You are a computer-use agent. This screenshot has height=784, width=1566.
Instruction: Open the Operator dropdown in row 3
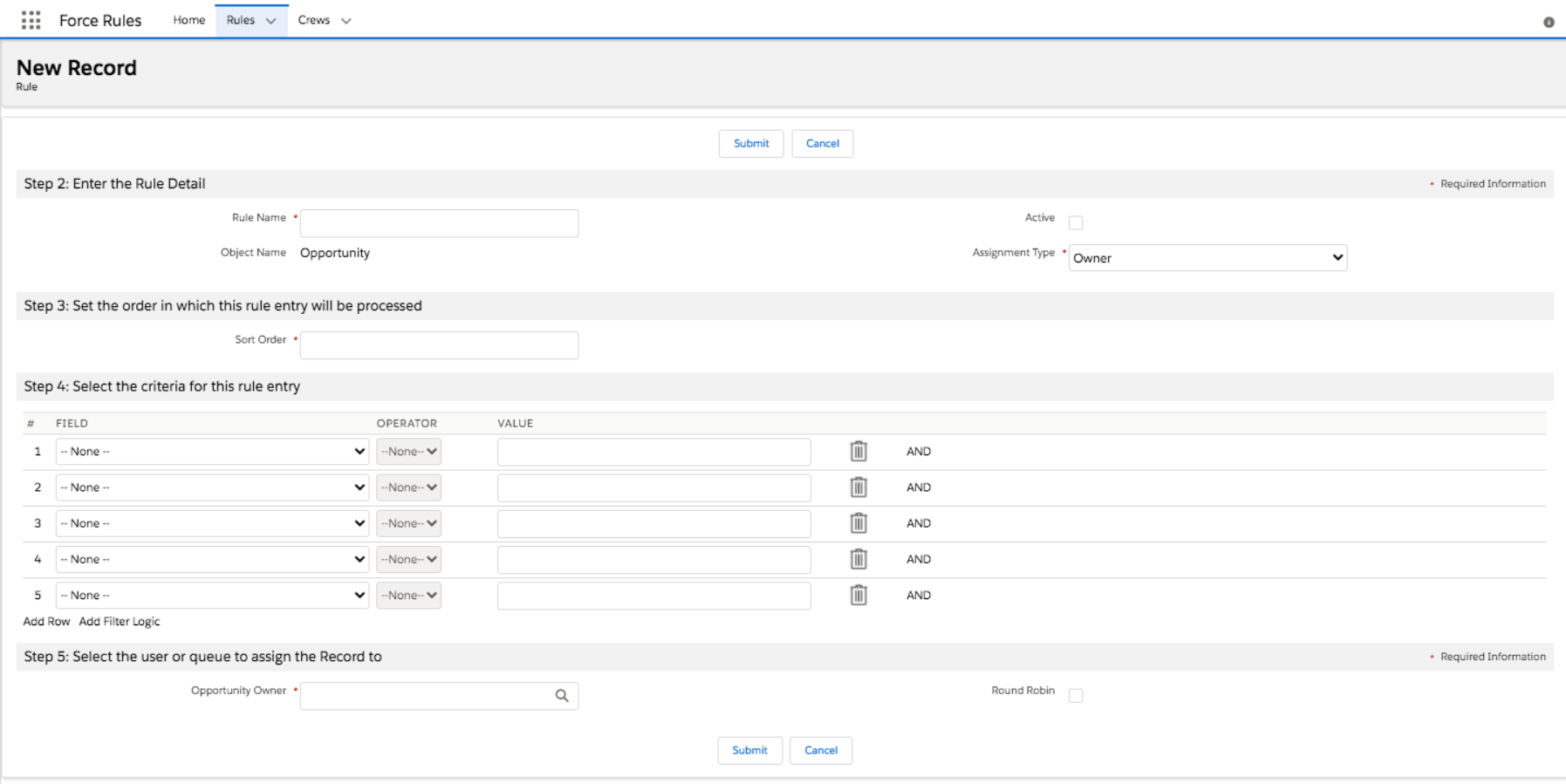pyautogui.click(x=408, y=523)
